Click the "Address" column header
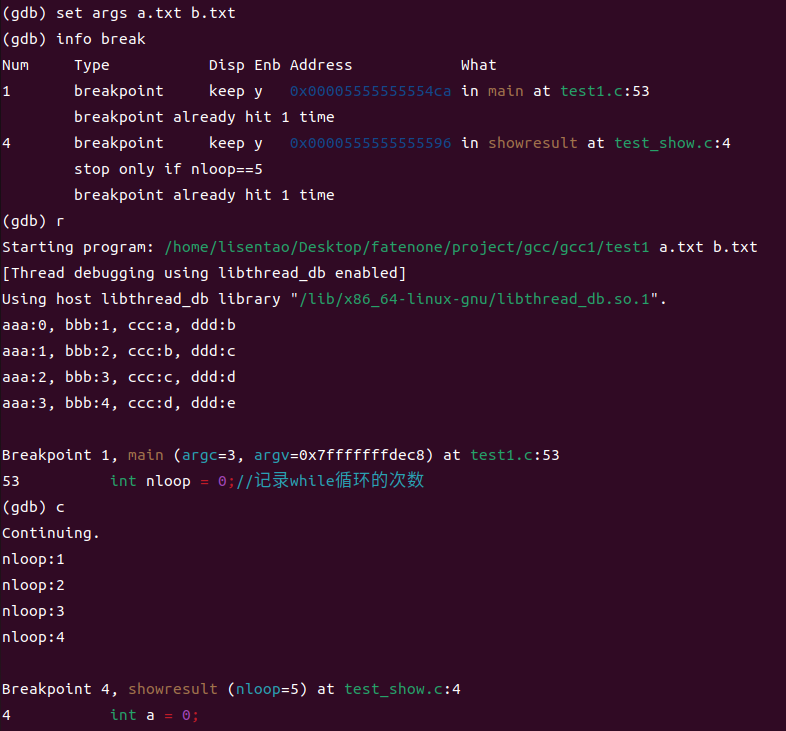 pos(321,65)
